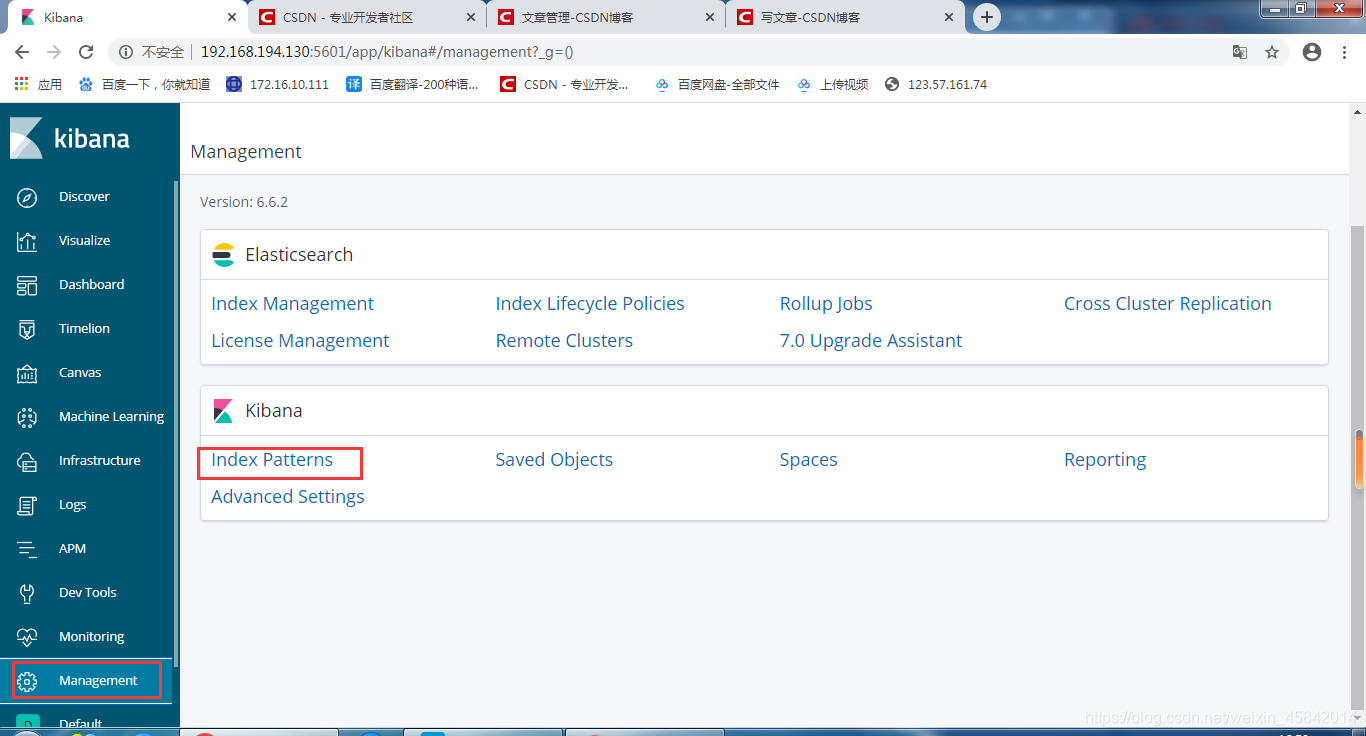Screen dimensions: 1366x736
Task: Open the Index Lifecycle Policies link
Action: (590, 304)
